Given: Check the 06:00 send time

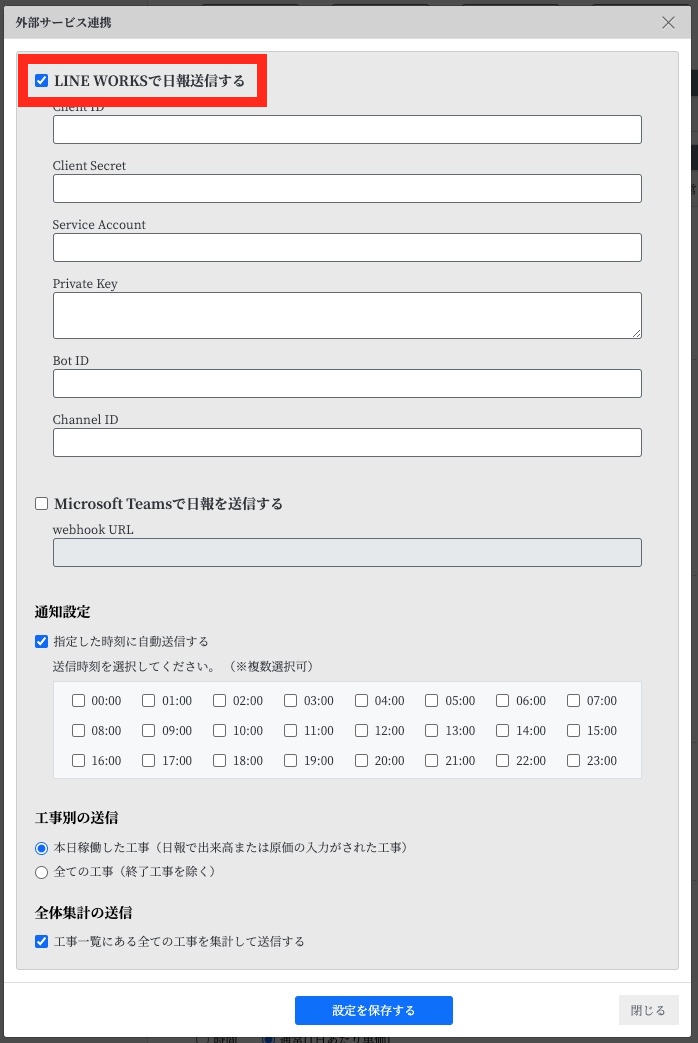Looking at the screenshot, I should coord(502,700).
